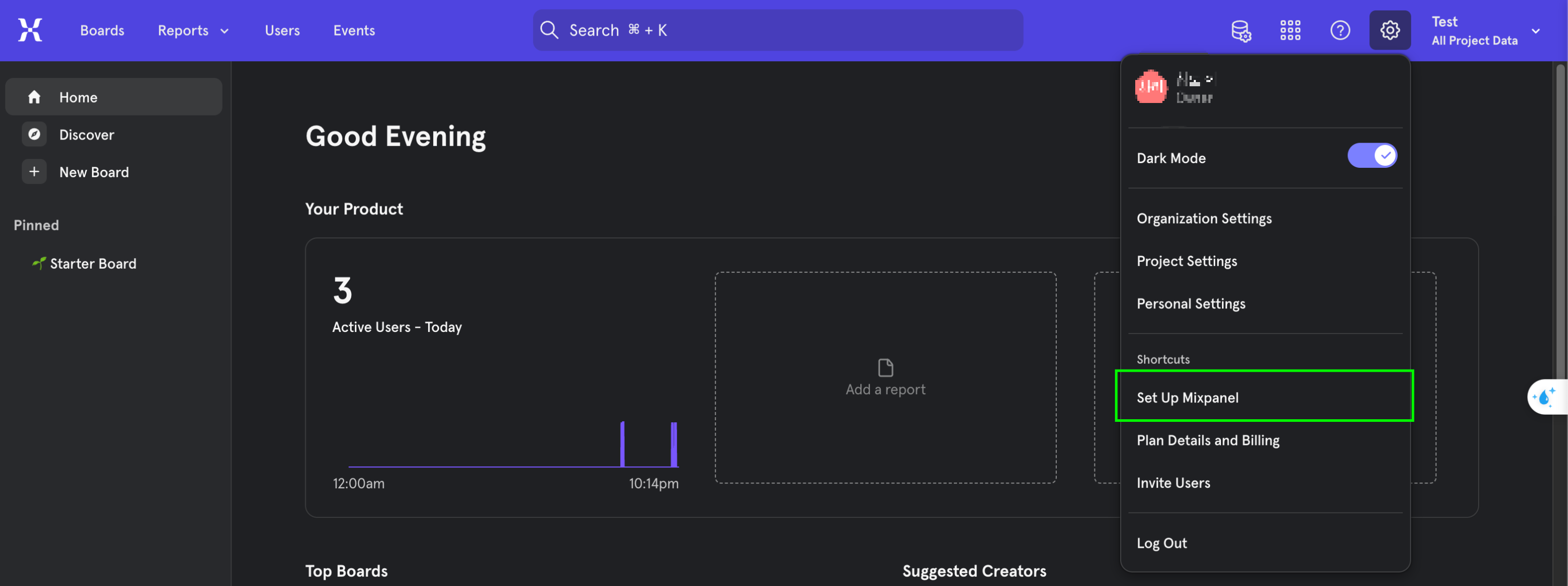Choose Invite Users from the menu
The image size is (1568, 586).
click(1173, 482)
